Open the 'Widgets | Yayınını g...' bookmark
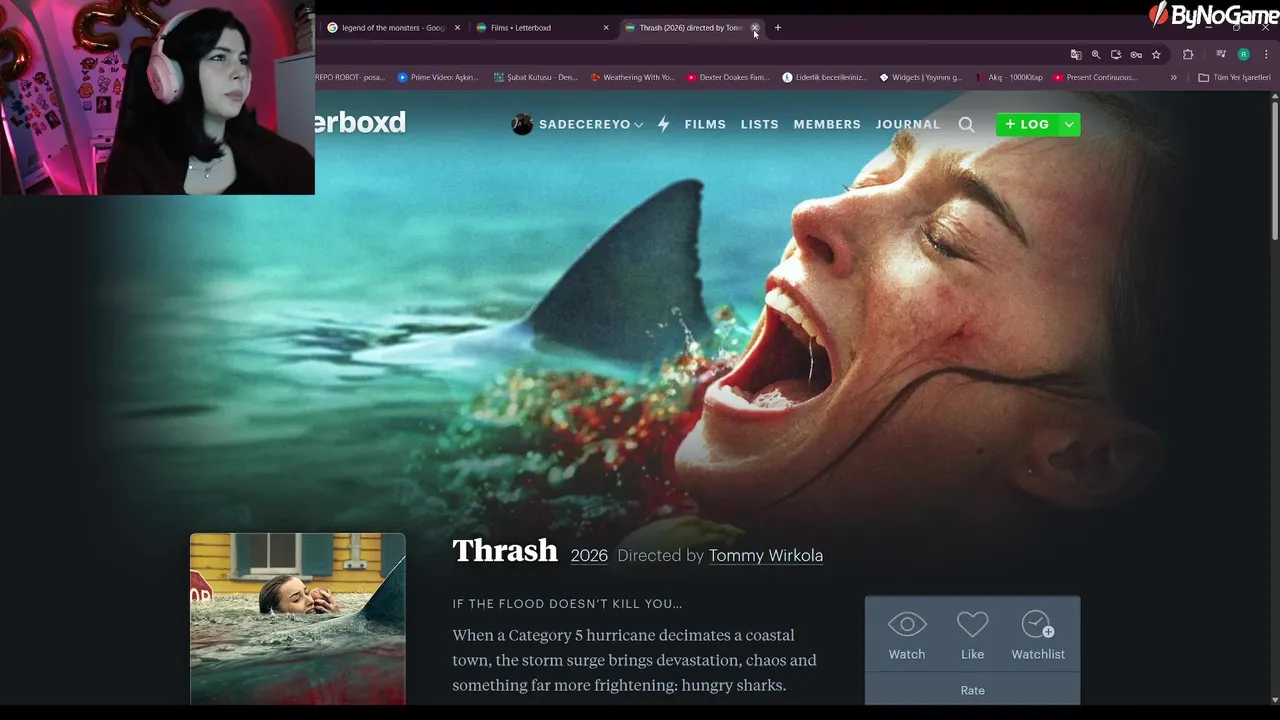Viewport: 1280px width, 720px height. [920, 77]
